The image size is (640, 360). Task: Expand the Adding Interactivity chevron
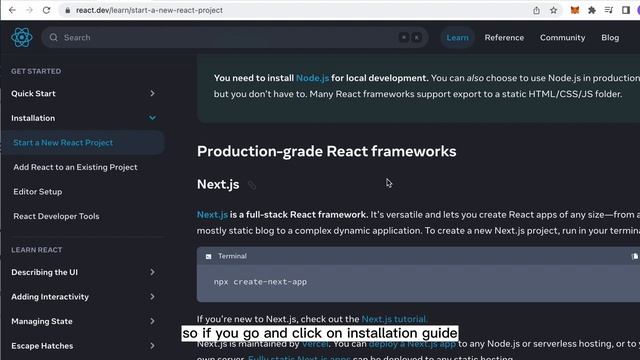[152, 297]
